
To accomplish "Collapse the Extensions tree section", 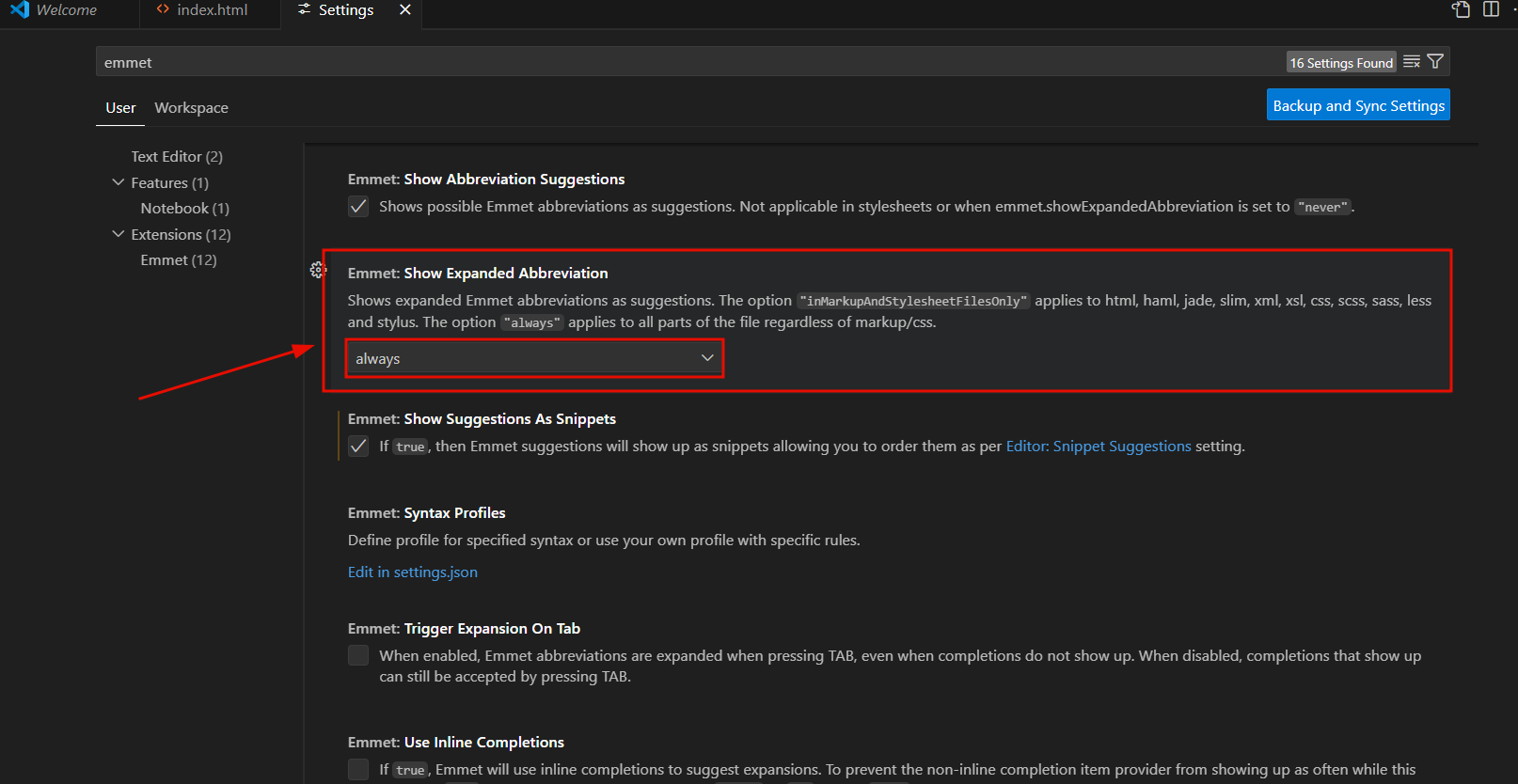I will click(118, 233).
